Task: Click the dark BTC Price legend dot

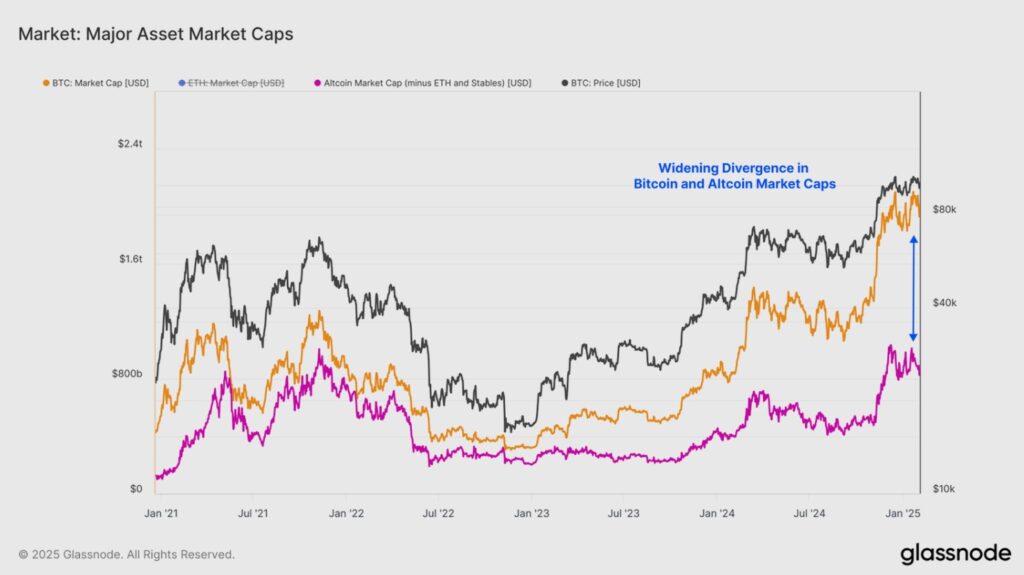Action: pyautogui.click(x=565, y=83)
